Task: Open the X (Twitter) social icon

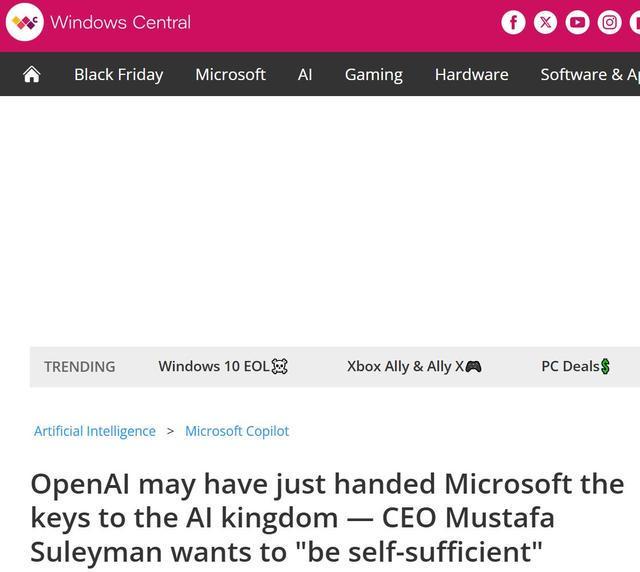Action: point(545,22)
